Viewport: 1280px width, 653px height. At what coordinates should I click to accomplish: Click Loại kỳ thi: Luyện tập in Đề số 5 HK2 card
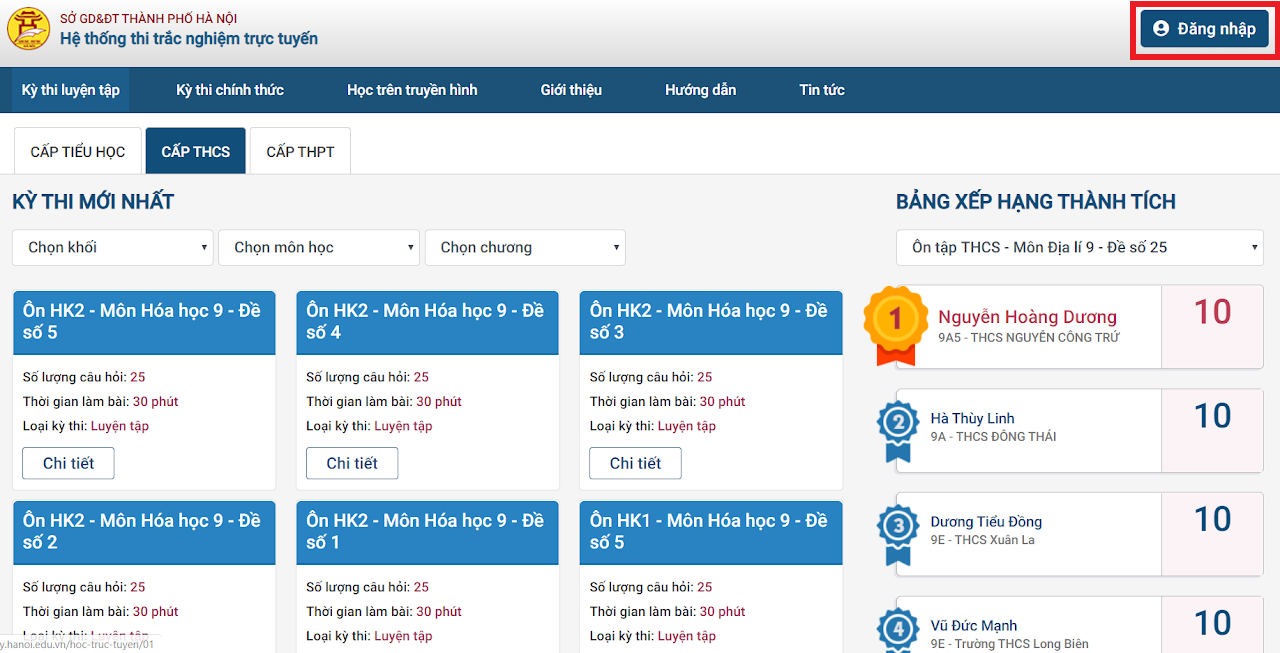pos(86,426)
